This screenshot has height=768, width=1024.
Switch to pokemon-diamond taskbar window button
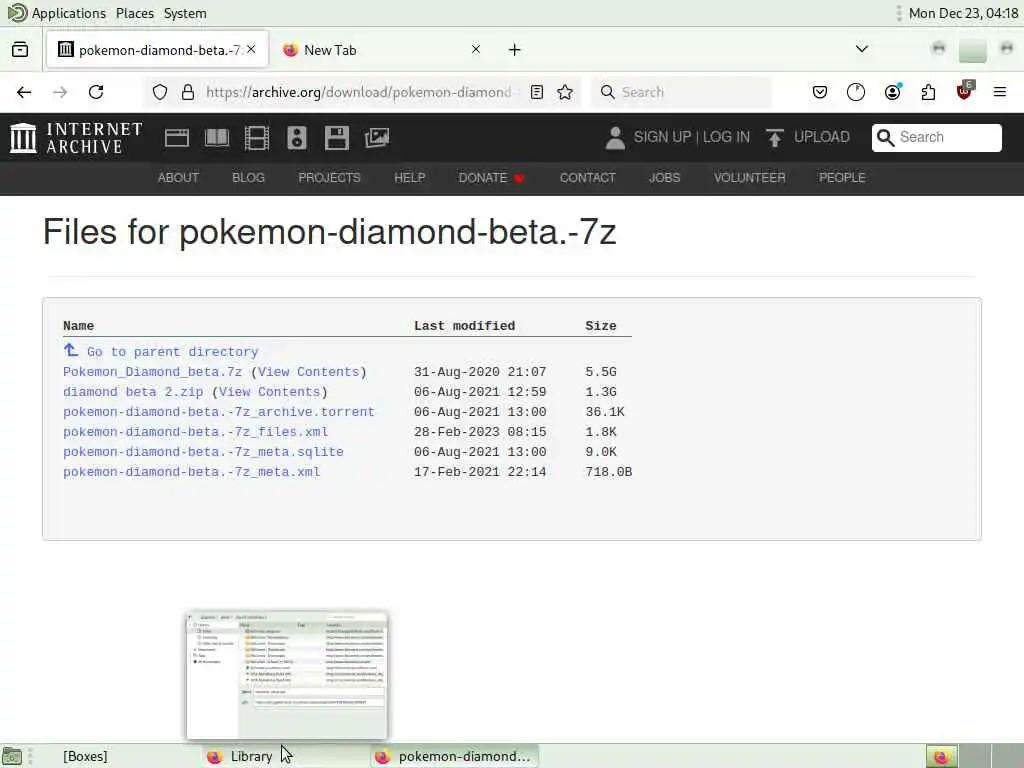pos(455,756)
